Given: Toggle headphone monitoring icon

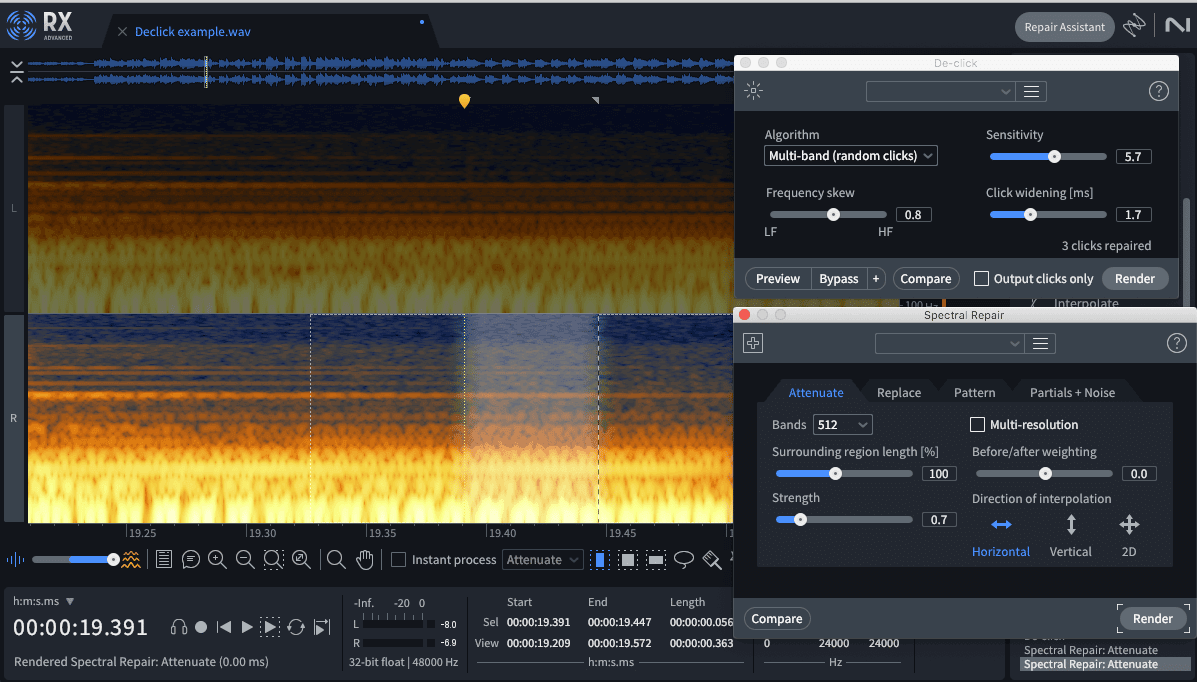Looking at the screenshot, I should pos(179,627).
